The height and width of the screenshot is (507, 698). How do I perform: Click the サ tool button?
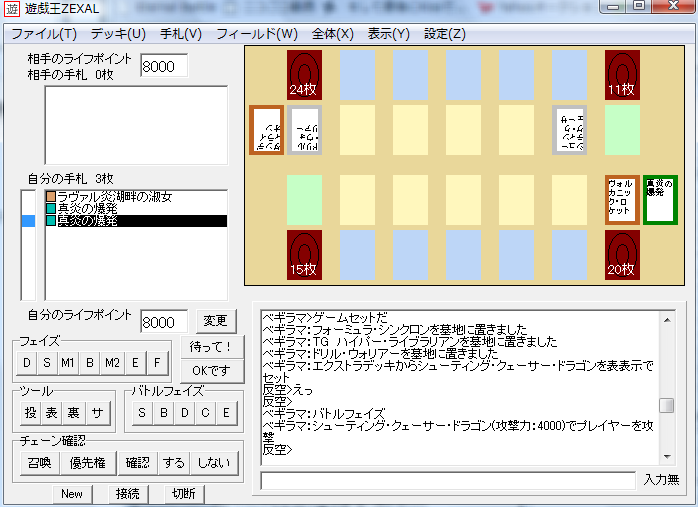(x=97, y=413)
